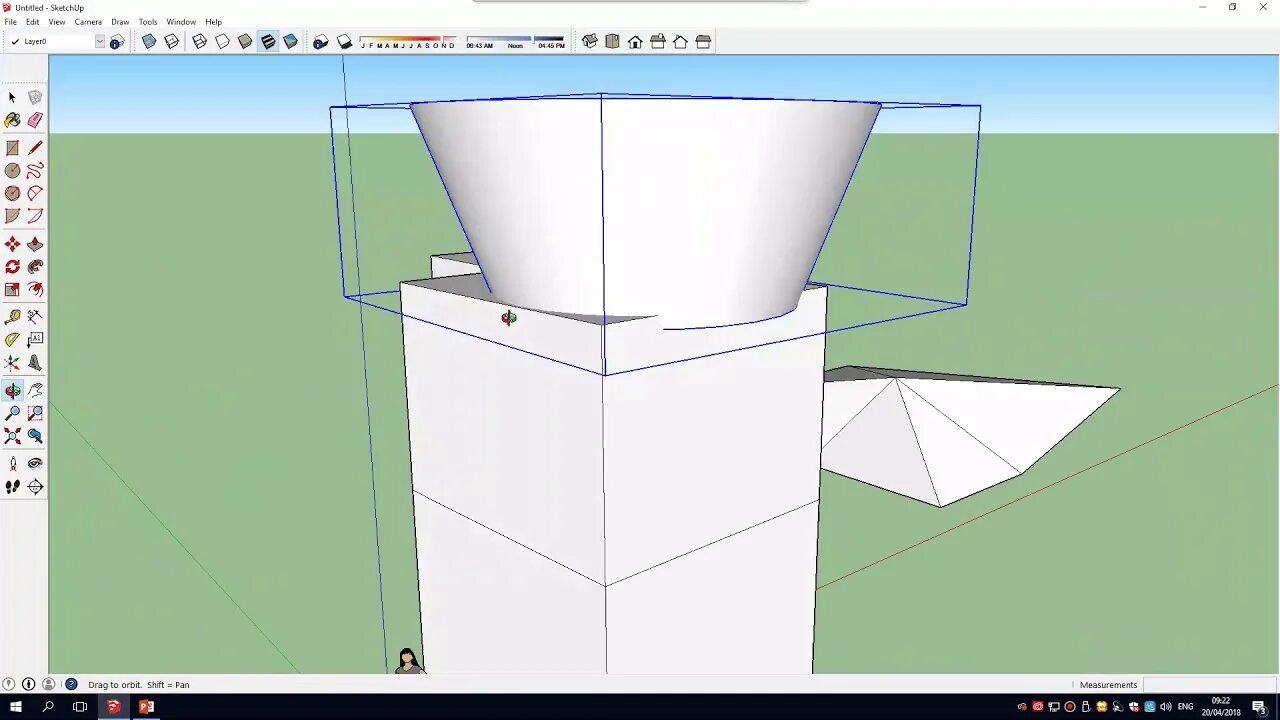Choose the Zoom magnifier tool
Screen dimensions: 1280x720
(12, 413)
